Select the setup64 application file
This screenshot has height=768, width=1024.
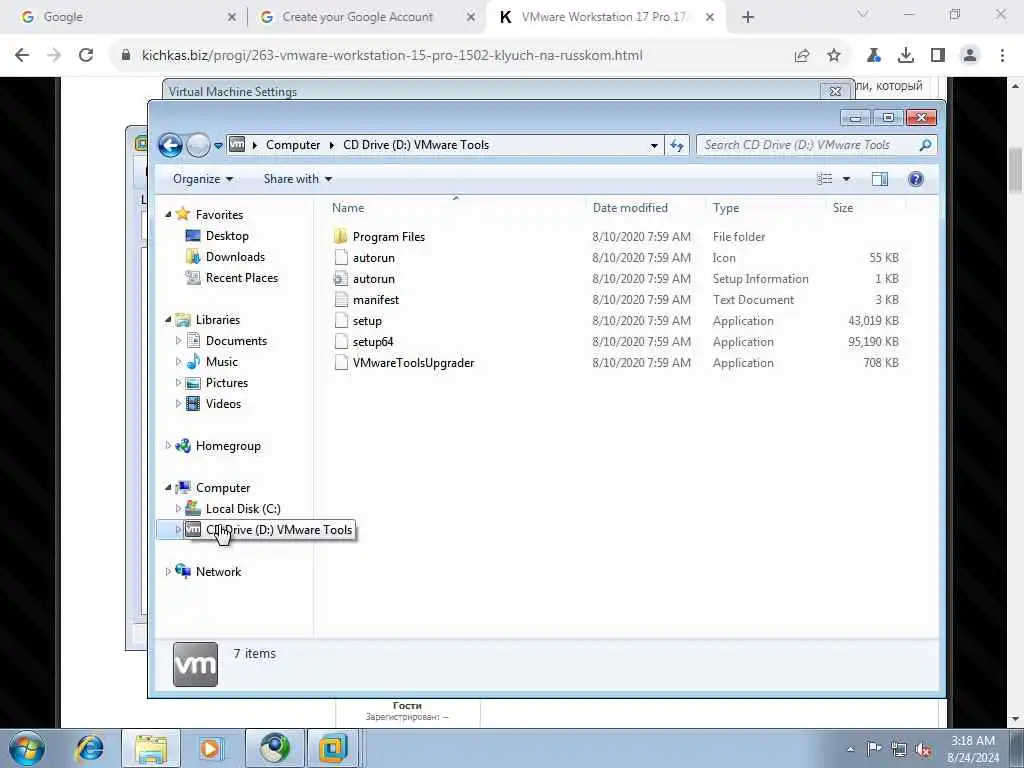coord(373,342)
